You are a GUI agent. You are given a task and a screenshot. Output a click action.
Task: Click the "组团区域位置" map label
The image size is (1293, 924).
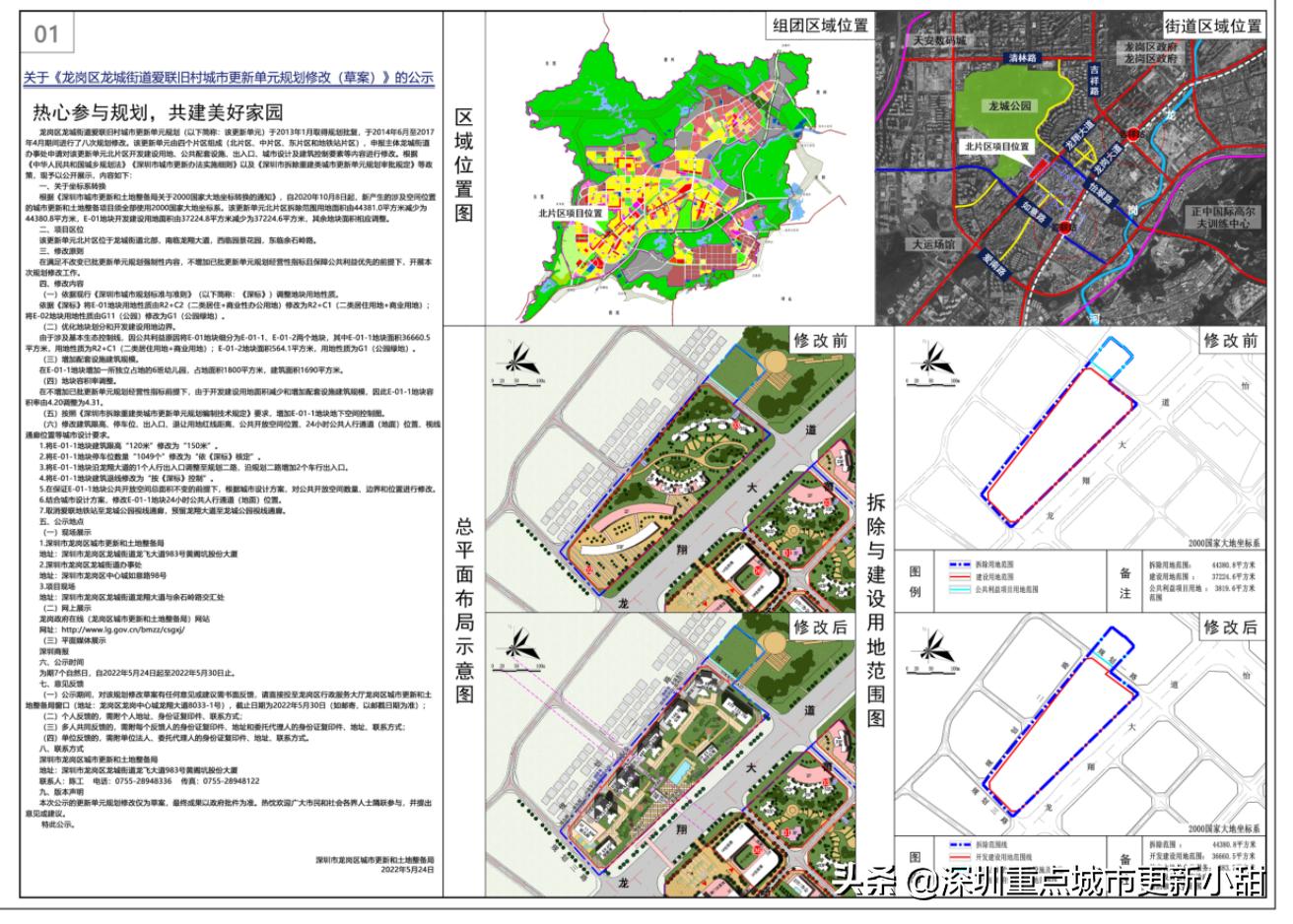coord(819,28)
